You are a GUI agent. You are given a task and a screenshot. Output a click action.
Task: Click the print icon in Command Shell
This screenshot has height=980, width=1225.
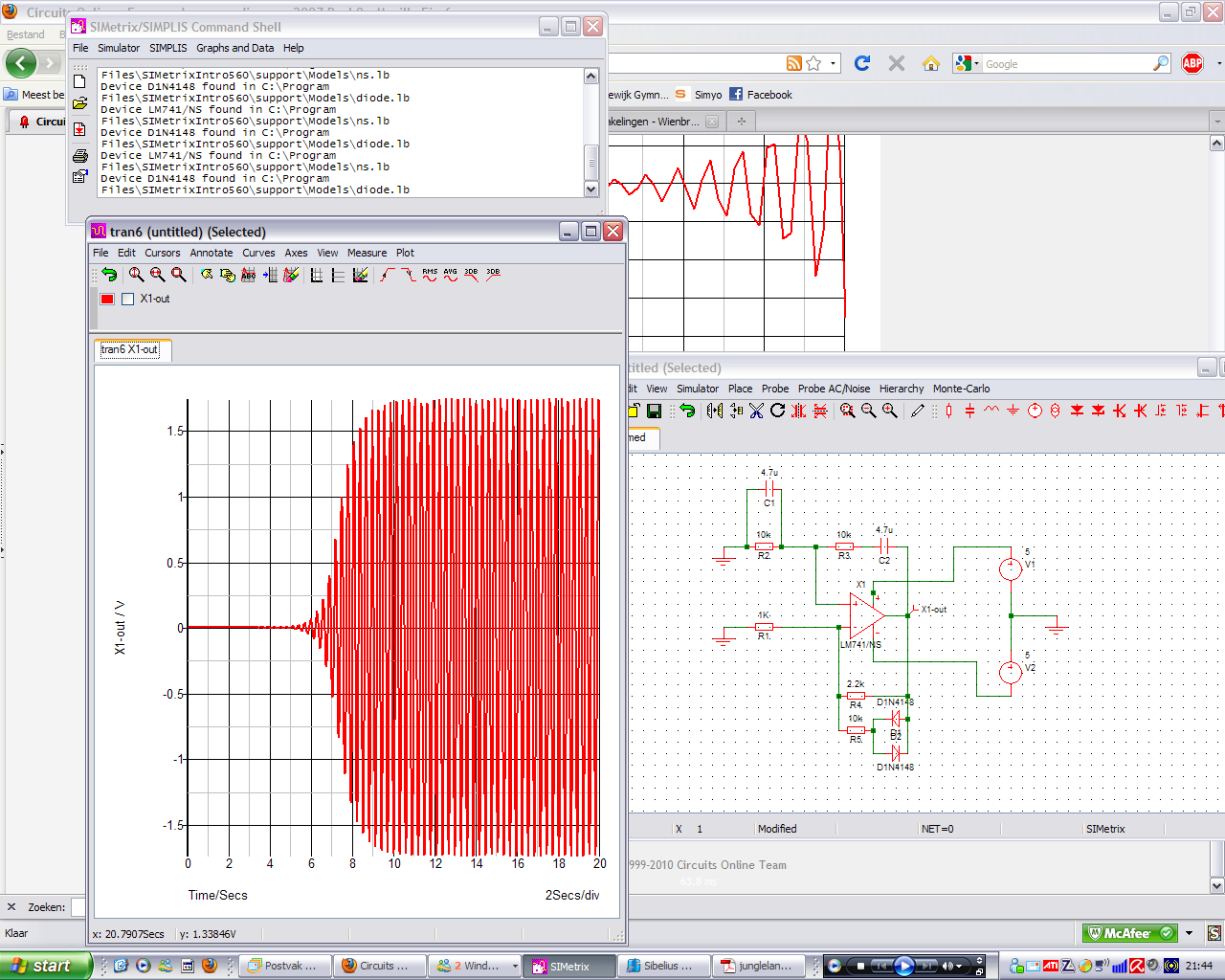(80, 154)
